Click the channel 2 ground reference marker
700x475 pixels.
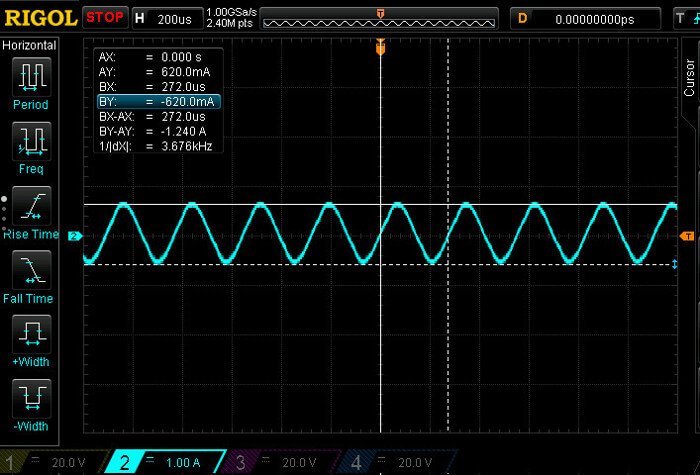(75, 236)
